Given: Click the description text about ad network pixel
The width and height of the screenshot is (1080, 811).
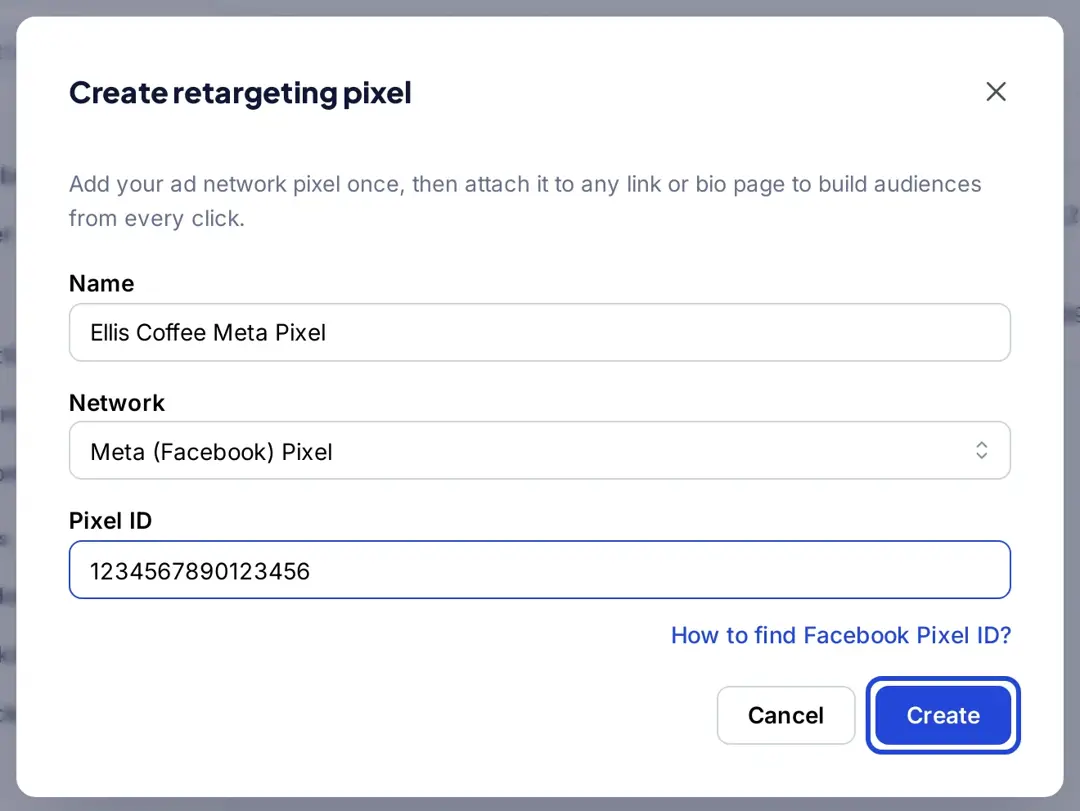Looking at the screenshot, I should tap(525, 201).
